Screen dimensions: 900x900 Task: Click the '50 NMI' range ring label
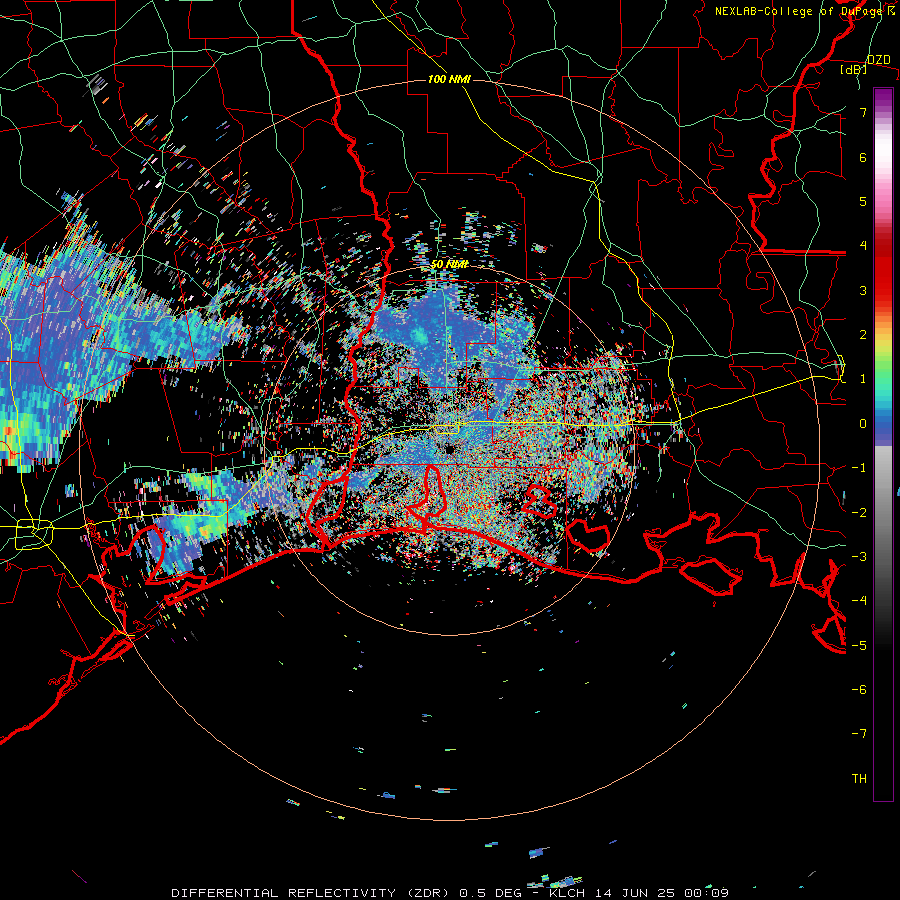coord(449,265)
